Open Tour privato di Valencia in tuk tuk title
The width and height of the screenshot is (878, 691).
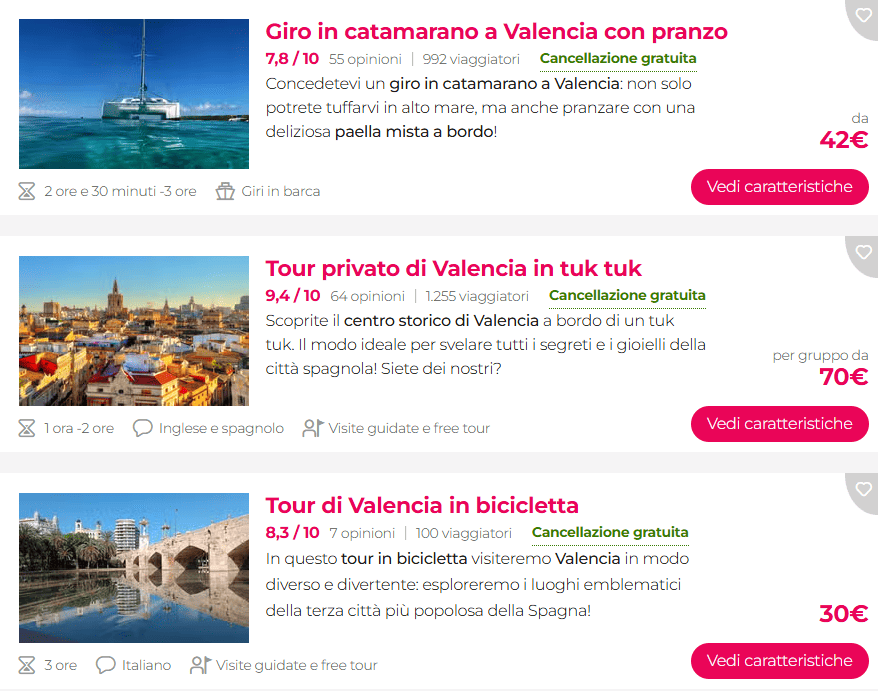pyautogui.click(x=453, y=269)
